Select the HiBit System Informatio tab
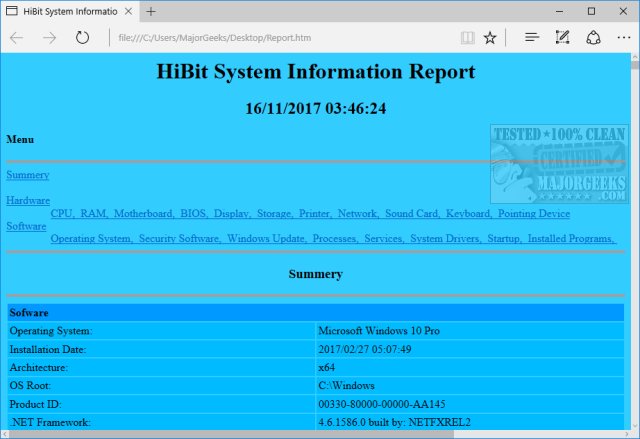This screenshot has width=640, height=439. point(70,11)
